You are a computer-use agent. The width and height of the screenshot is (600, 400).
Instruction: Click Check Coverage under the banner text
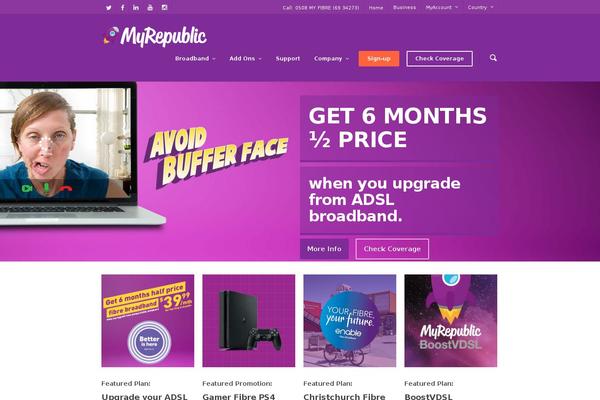click(x=392, y=249)
